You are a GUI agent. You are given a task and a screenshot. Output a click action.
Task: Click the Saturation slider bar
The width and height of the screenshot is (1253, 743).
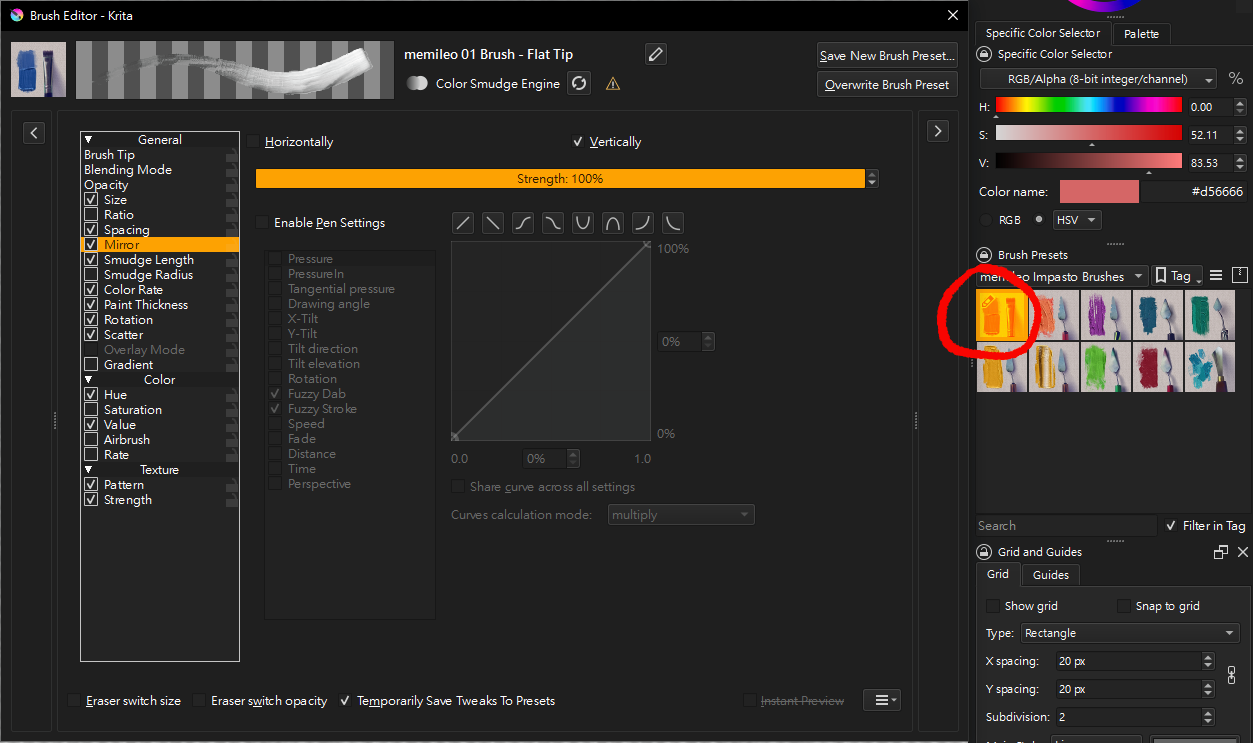(x=1088, y=133)
